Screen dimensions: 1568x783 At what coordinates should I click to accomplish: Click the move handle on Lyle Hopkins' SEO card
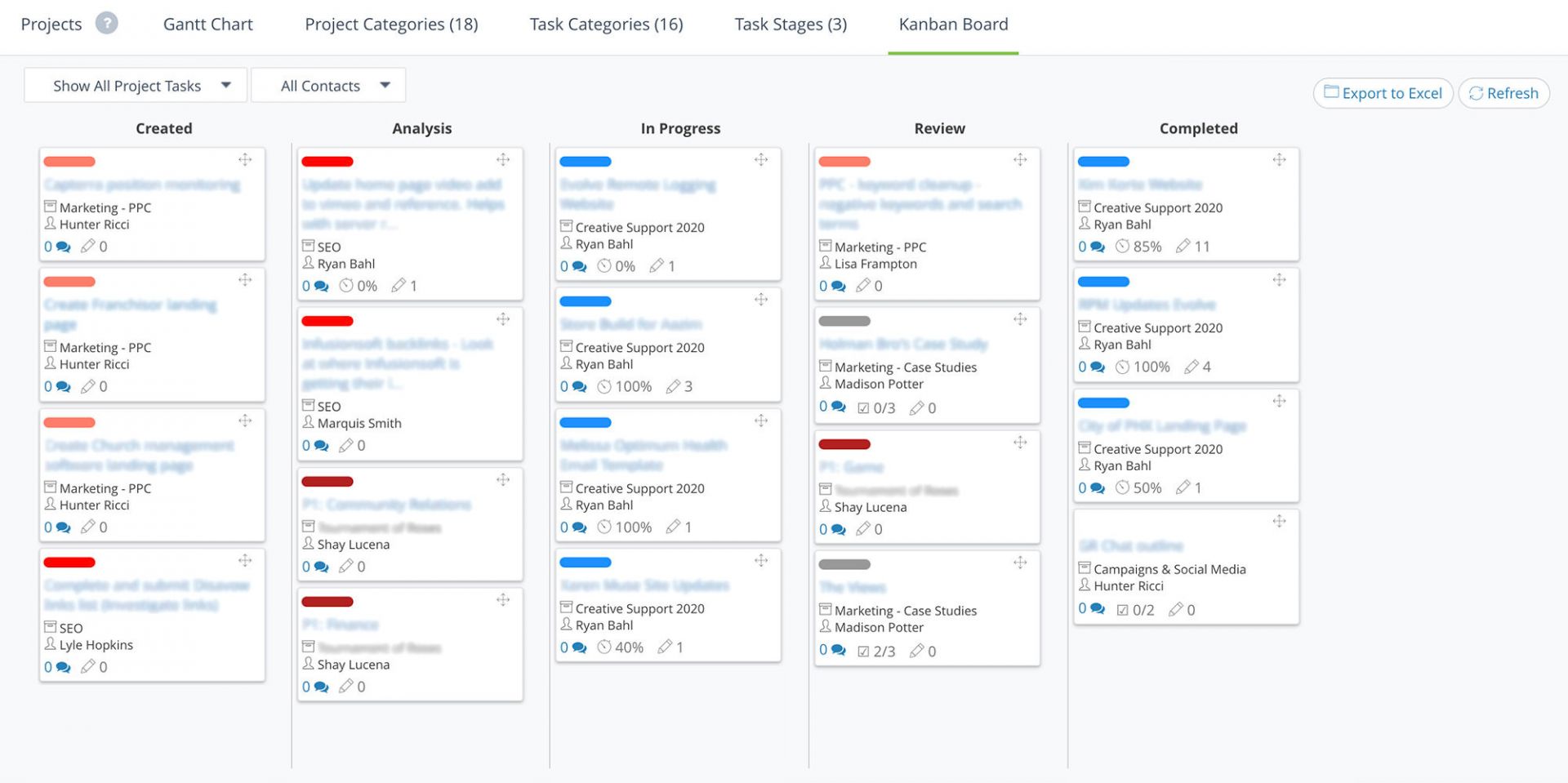(245, 561)
